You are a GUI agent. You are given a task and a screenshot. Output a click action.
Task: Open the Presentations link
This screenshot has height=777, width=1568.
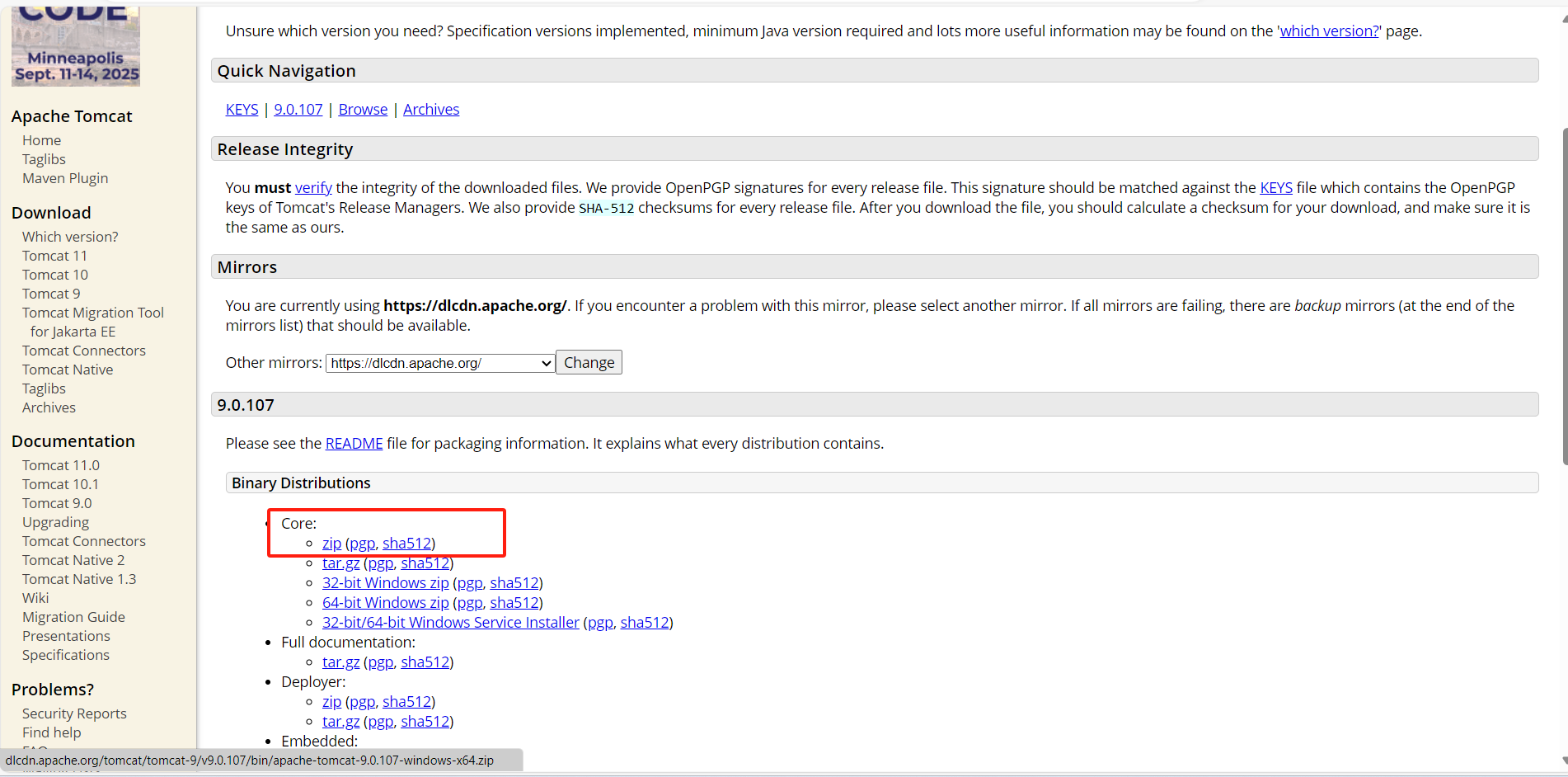pyautogui.click(x=66, y=636)
